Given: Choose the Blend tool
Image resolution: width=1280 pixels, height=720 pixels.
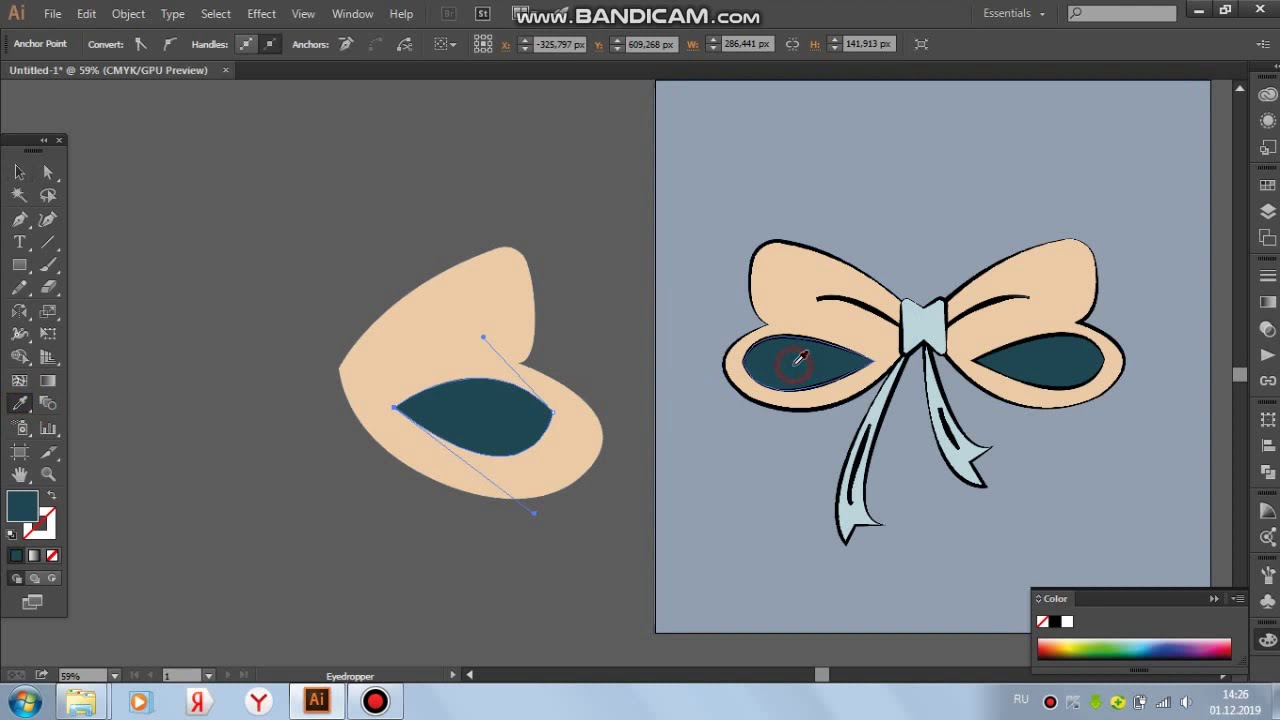Looking at the screenshot, I should click(x=48, y=404).
